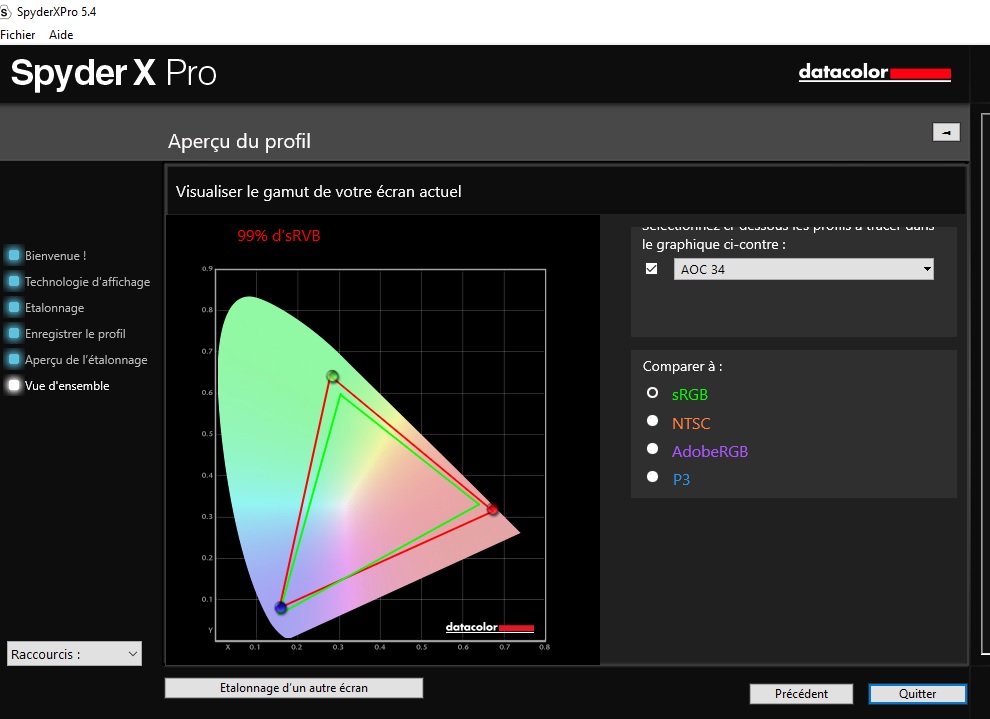The width and height of the screenshot is (990, 719).
Task: Click the arrow icon button beside Aperçu du profil
Action: pyautogui.click(x=945, y=132)
